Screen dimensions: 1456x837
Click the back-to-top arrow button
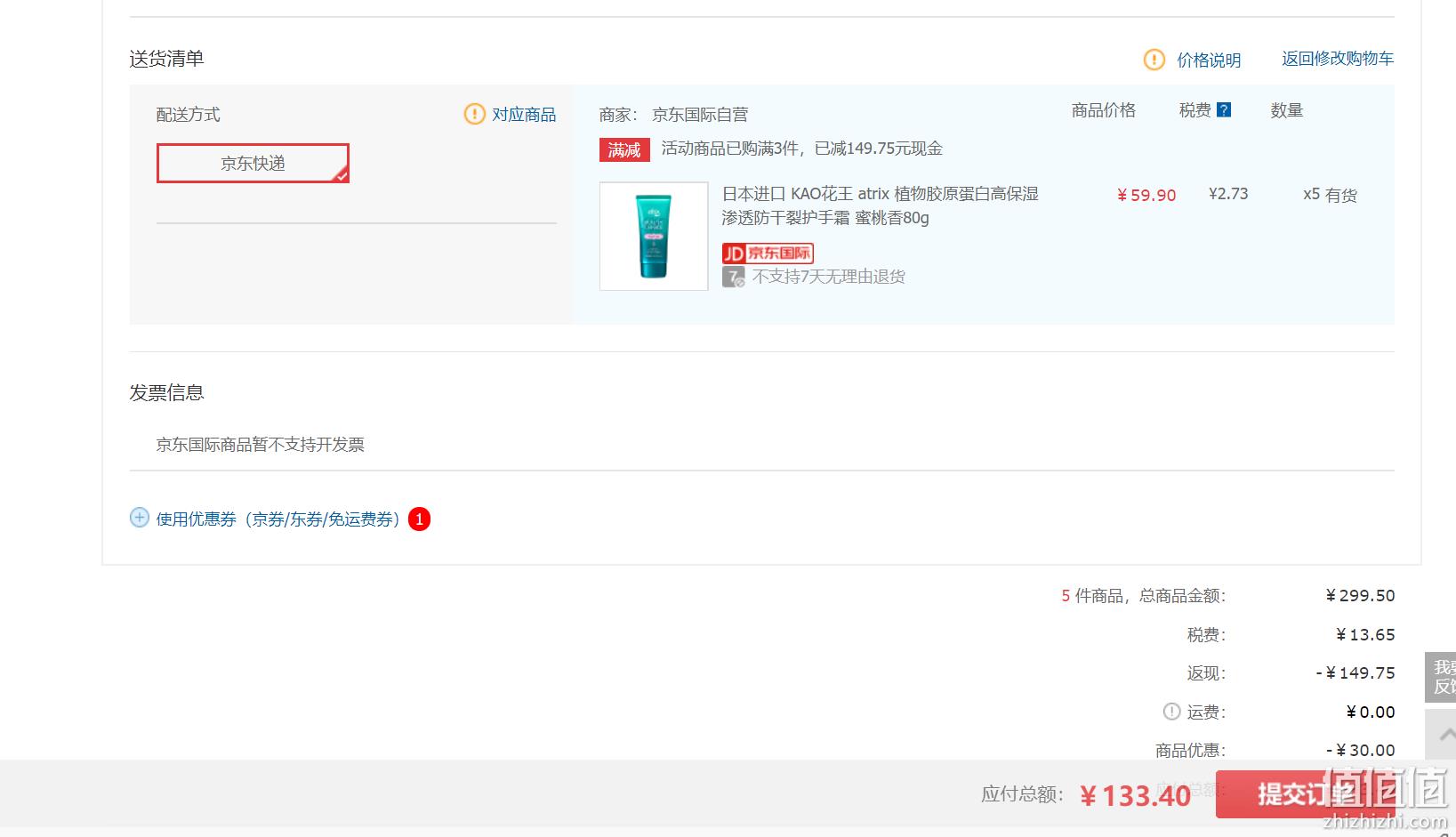click(1441, 735)
